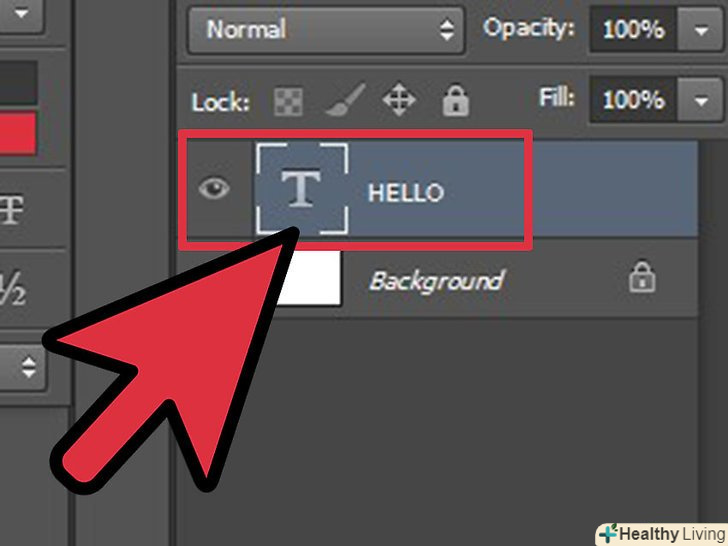Screen dimensions: 728x546
Task: Click the lock image pixels brush icon
Action: pyautogui.click(x=345, y=99)
